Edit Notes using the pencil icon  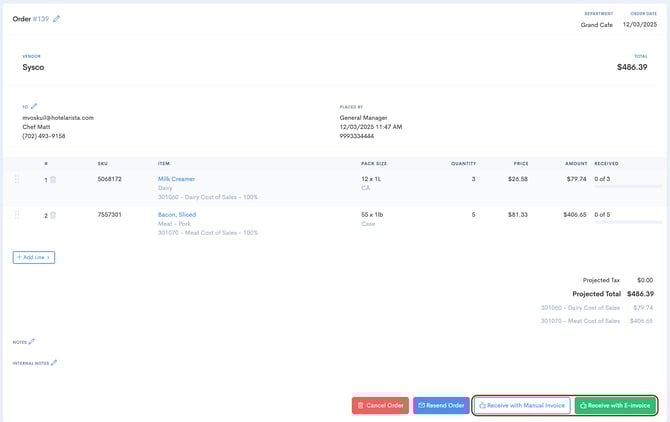tap(32, 342)
